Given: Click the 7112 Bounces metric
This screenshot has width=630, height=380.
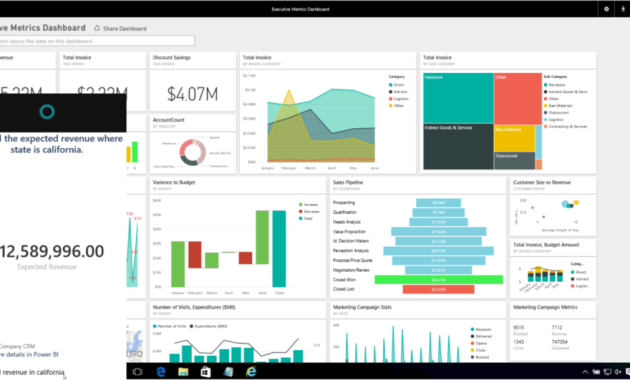Looking at the screenshot, I should pyautogui.click(x=558, y=330).
